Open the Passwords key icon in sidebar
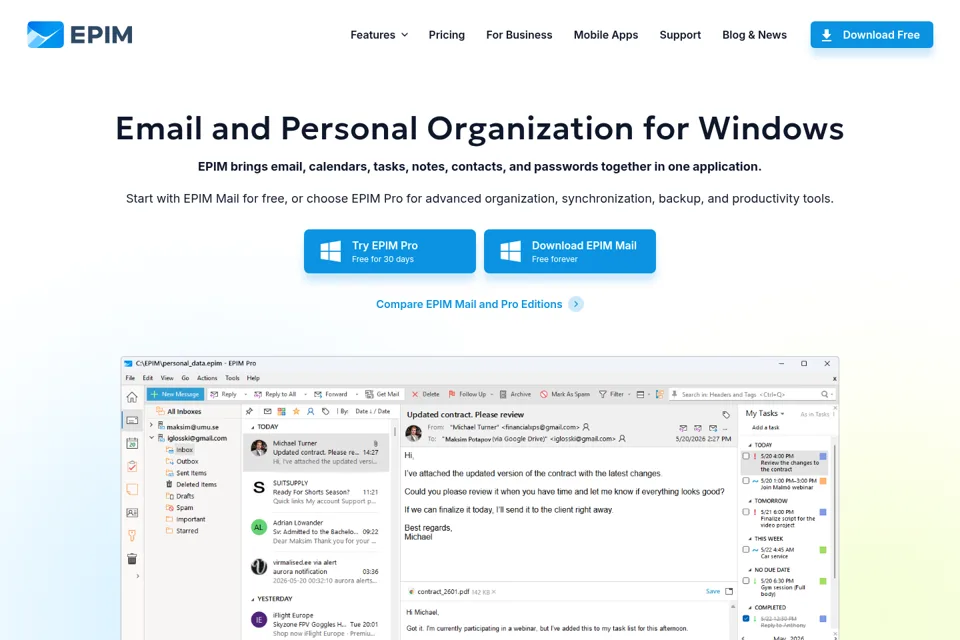Image resolution: width=960 pixels, height=640 pixels. 132,536
